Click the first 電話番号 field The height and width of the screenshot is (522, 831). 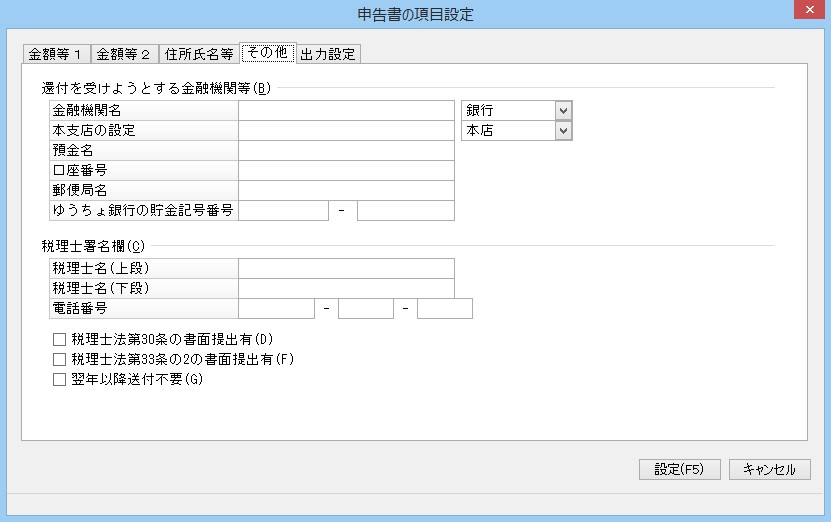tap(276, 308)
